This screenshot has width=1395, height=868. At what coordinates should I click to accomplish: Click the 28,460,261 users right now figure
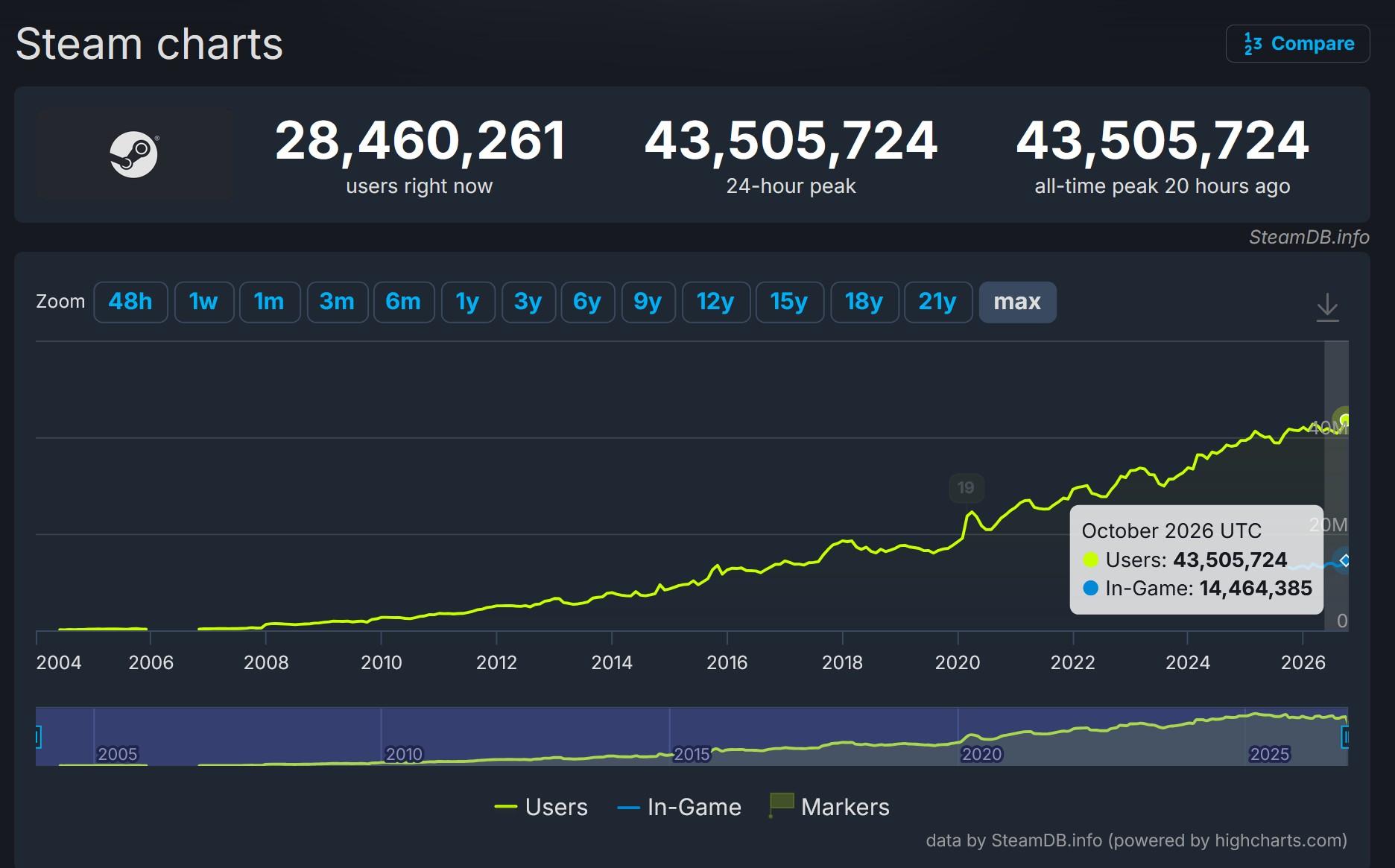[x=420, y=140]
